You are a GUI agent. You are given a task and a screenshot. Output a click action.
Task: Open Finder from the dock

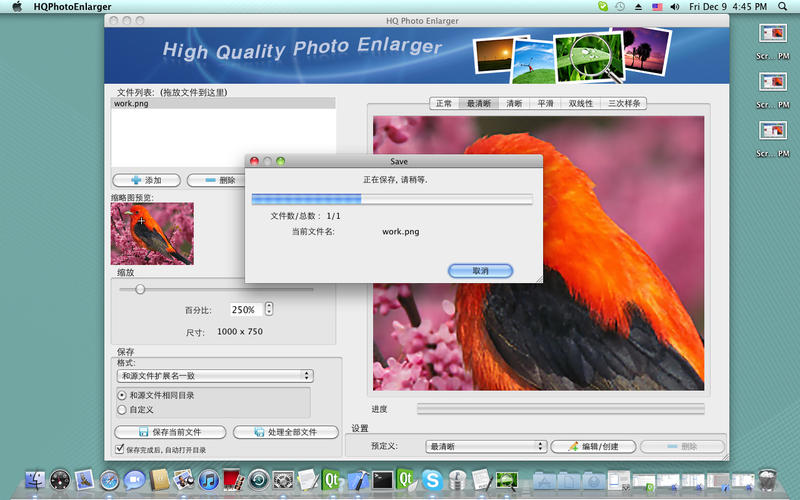click(x=36, y=480)
